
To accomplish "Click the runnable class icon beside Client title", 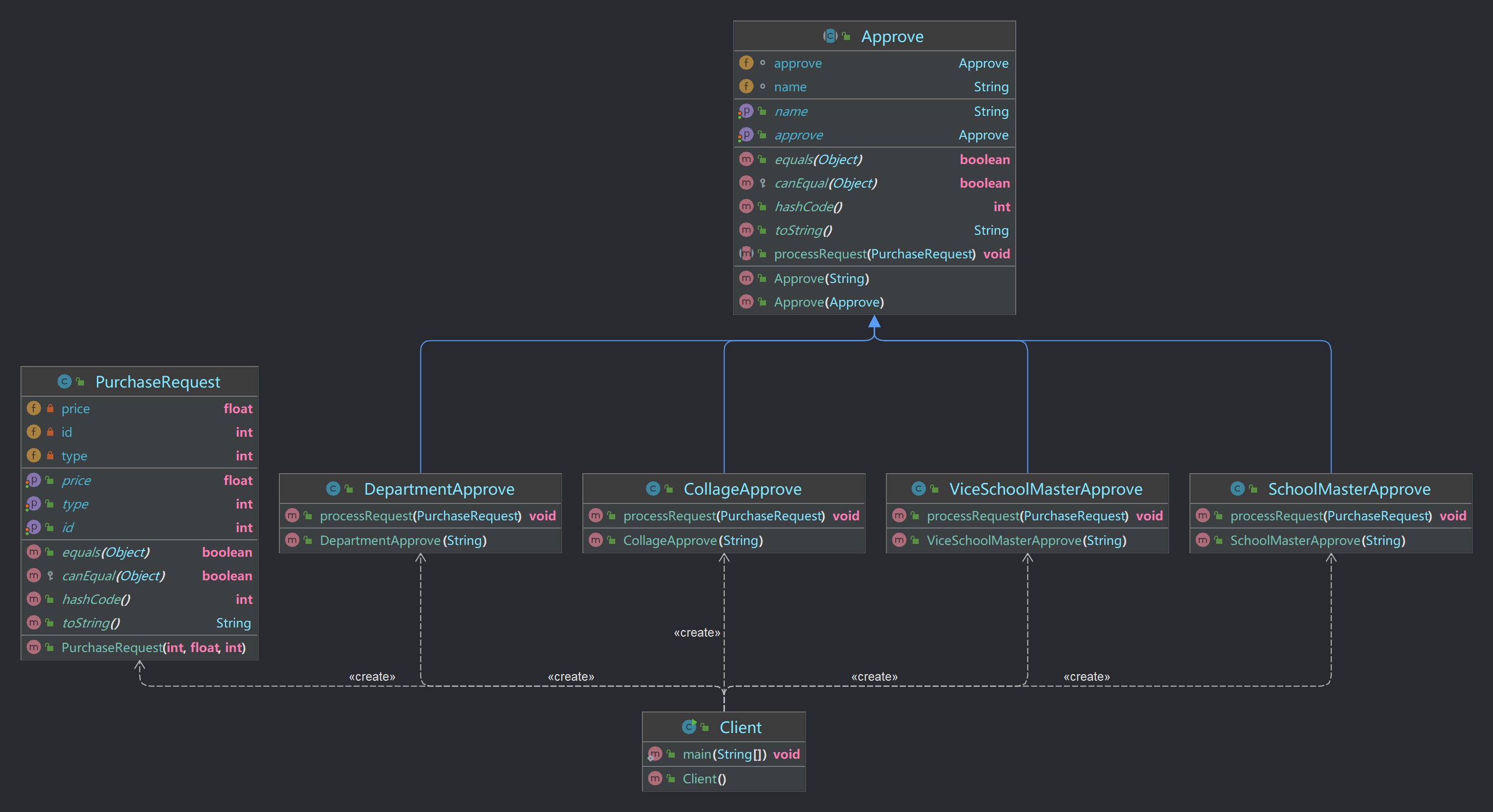I will 689,727.
